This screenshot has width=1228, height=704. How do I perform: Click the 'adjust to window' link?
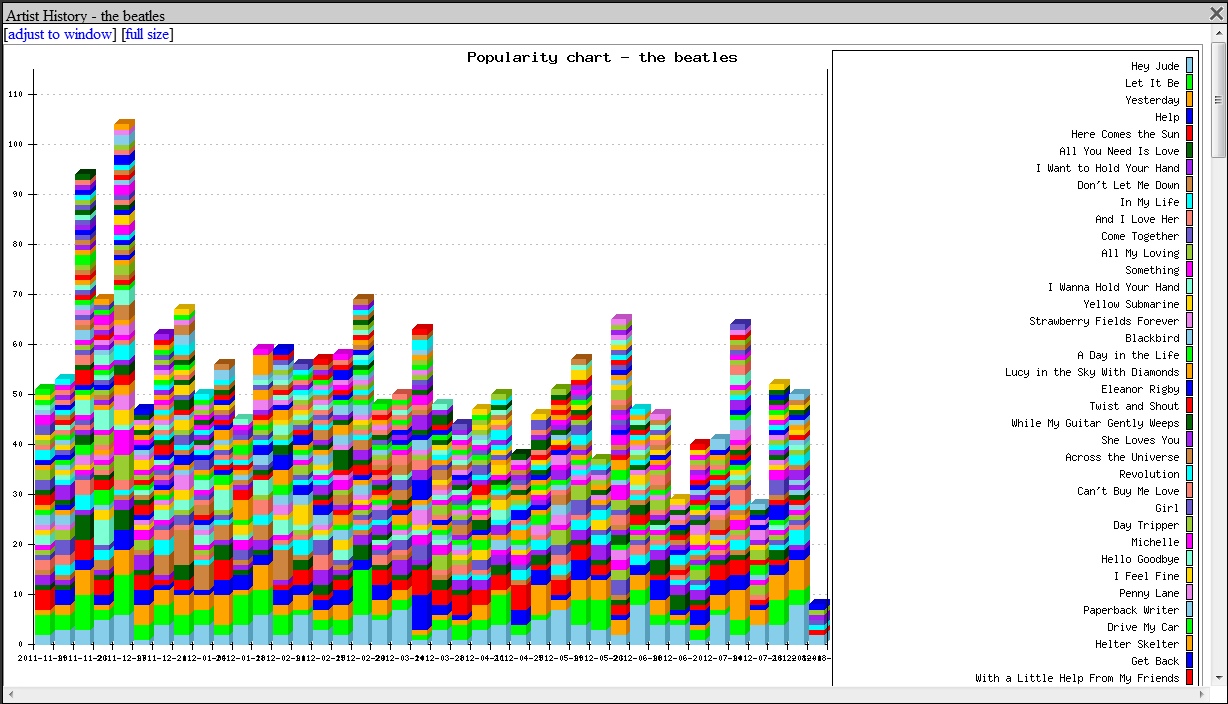[x=60, y=34]
